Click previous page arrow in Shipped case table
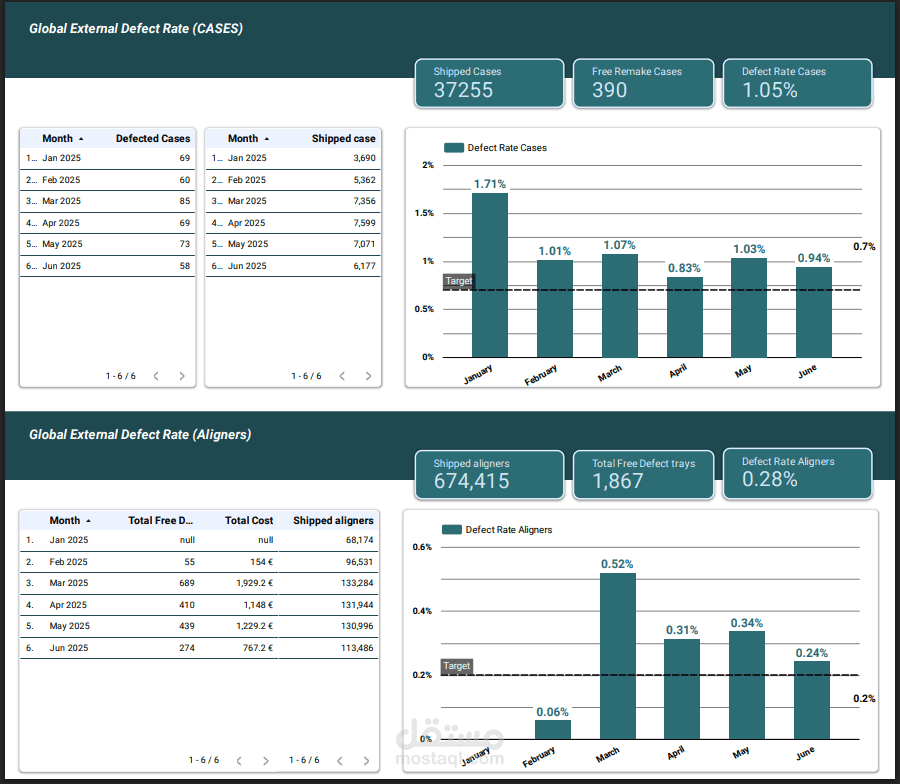This screenshot has width=900, height=784. click(342, 376)
